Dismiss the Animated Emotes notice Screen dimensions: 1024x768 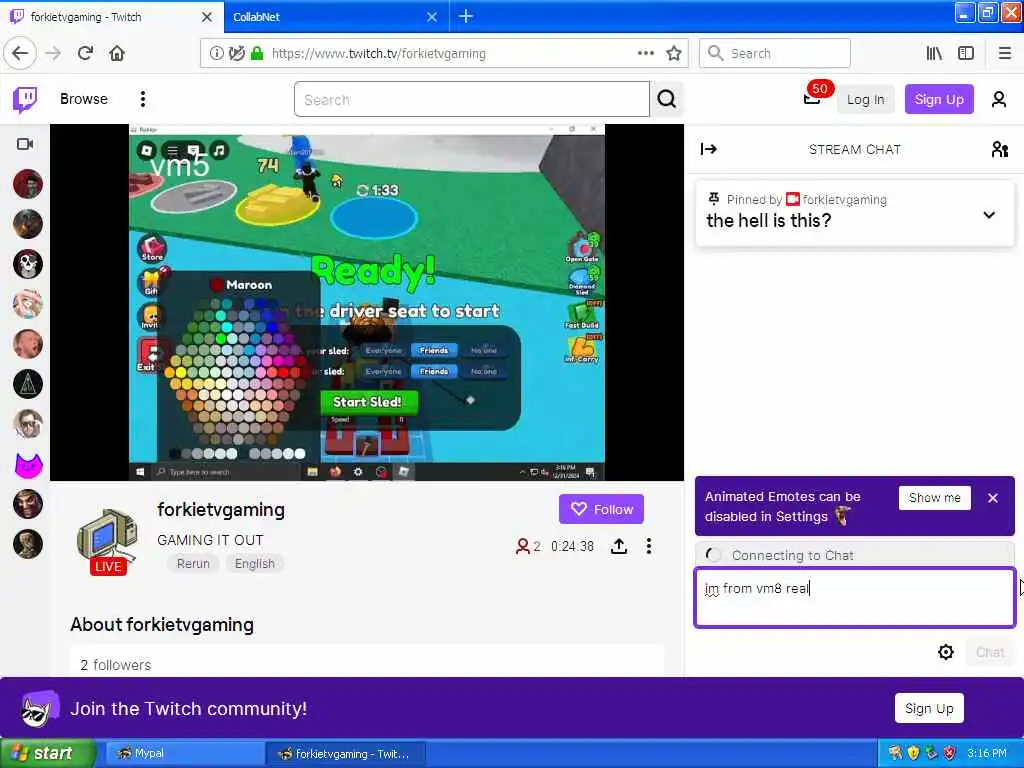993,498
